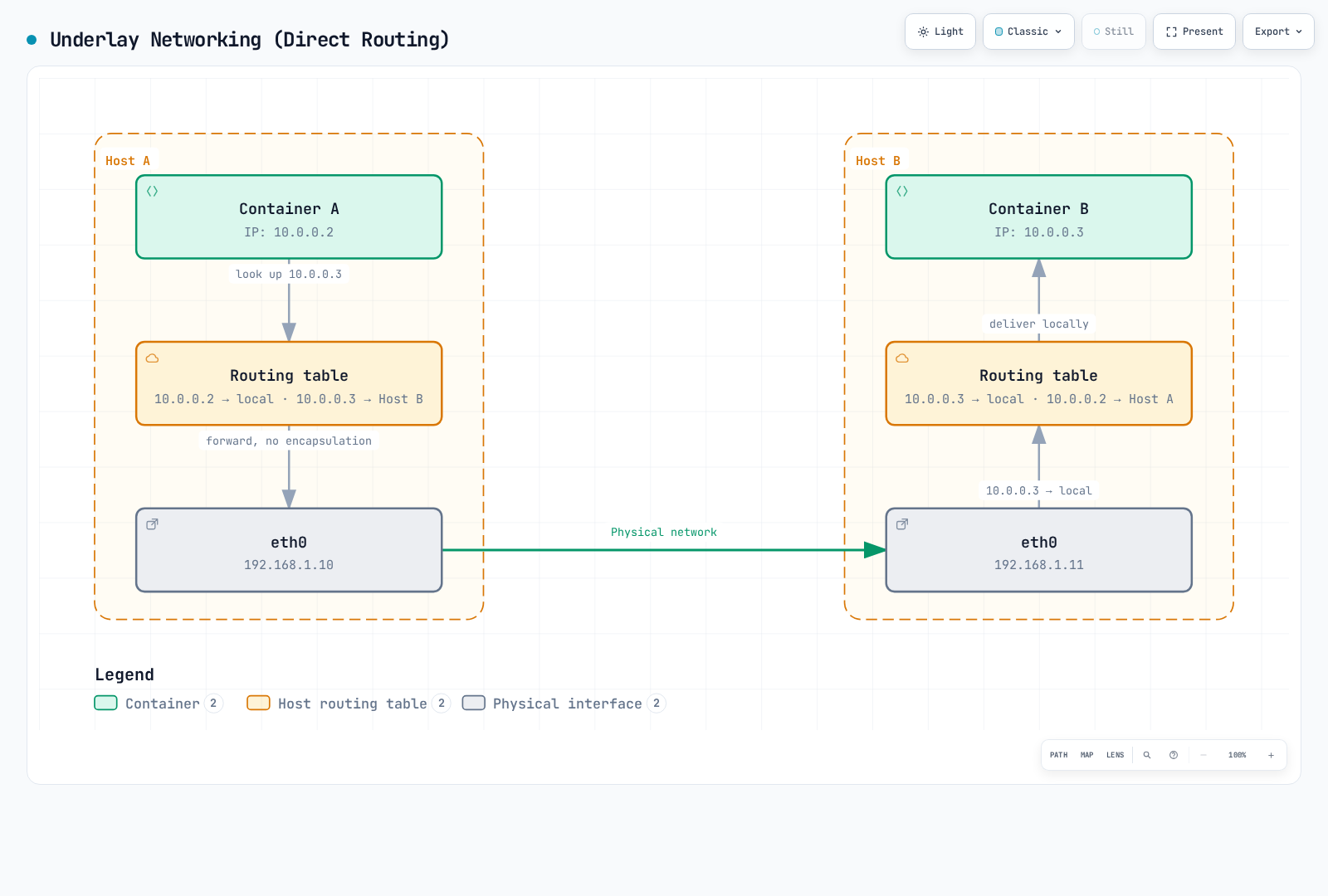Zoom out with the minus button
This screenshot has height=896, width=1328.
point(1203,755)
